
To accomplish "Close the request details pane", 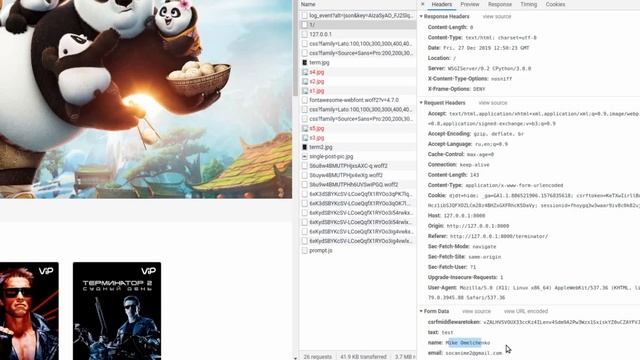I will pos(422,4).
